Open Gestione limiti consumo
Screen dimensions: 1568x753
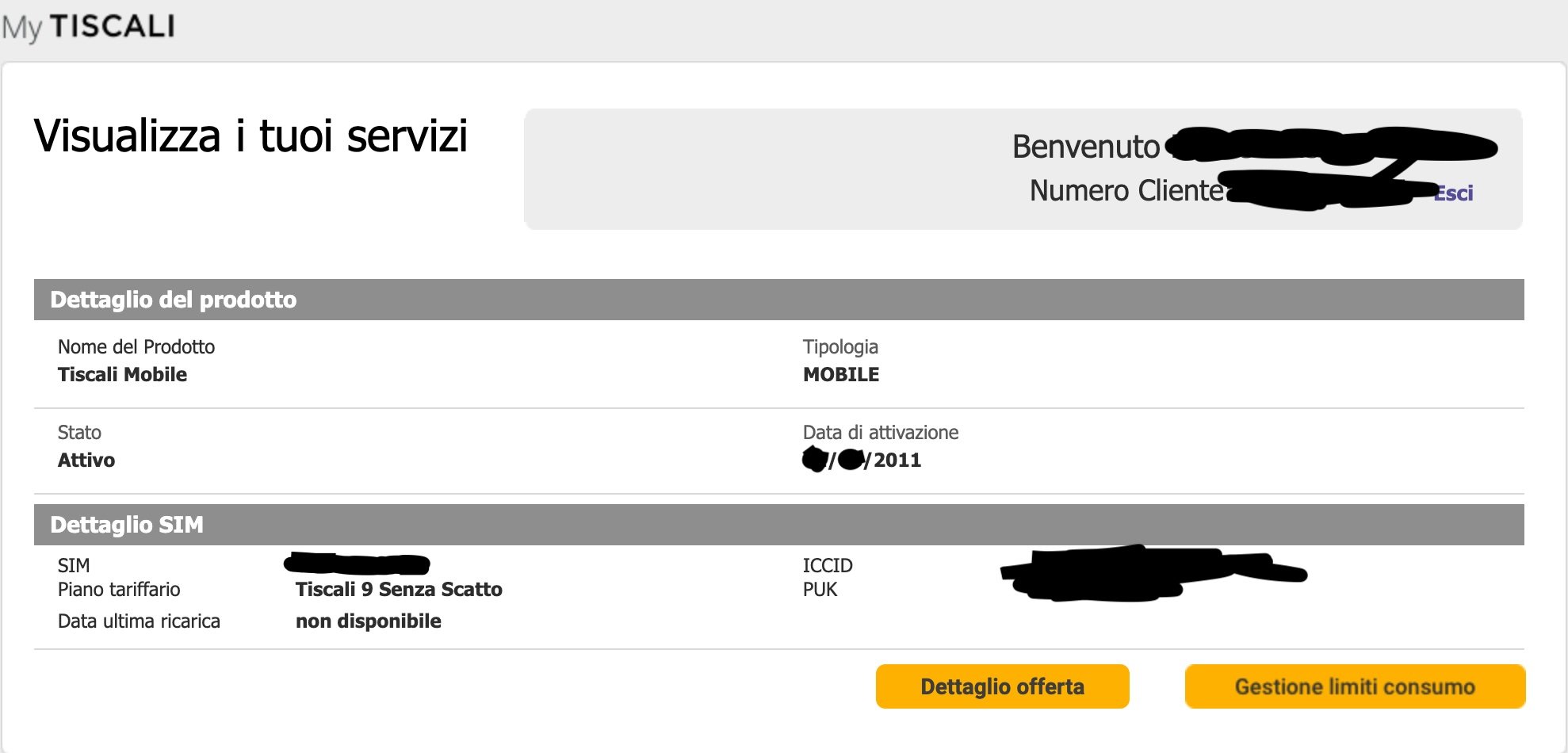1355,686
